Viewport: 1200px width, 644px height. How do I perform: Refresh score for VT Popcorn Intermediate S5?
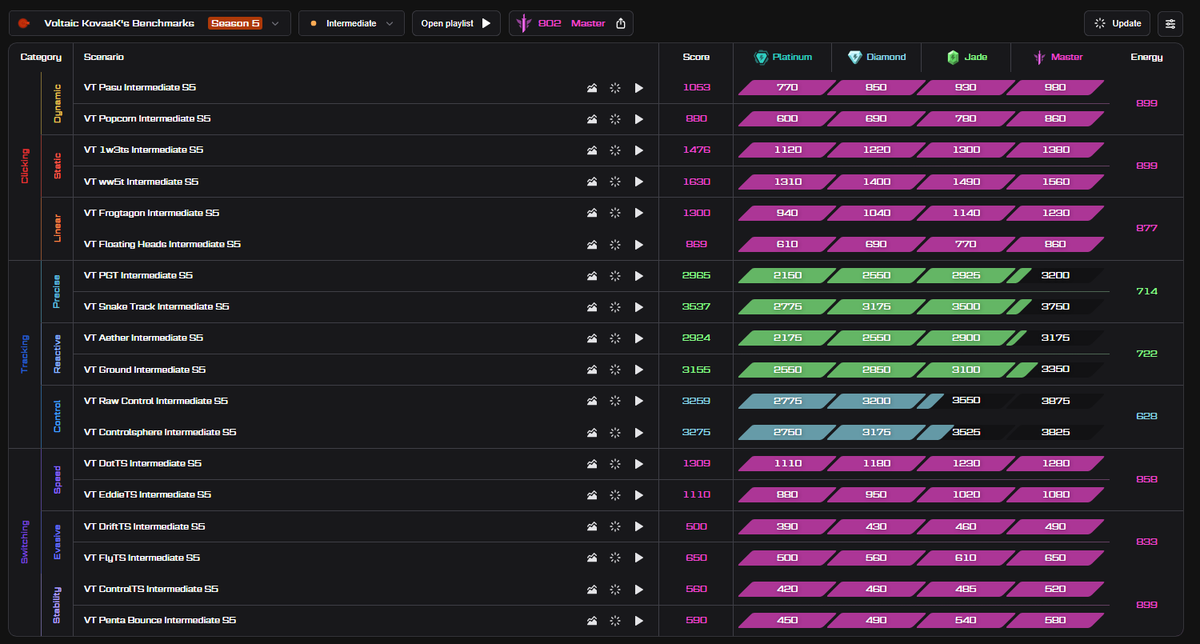coord(615,119)
